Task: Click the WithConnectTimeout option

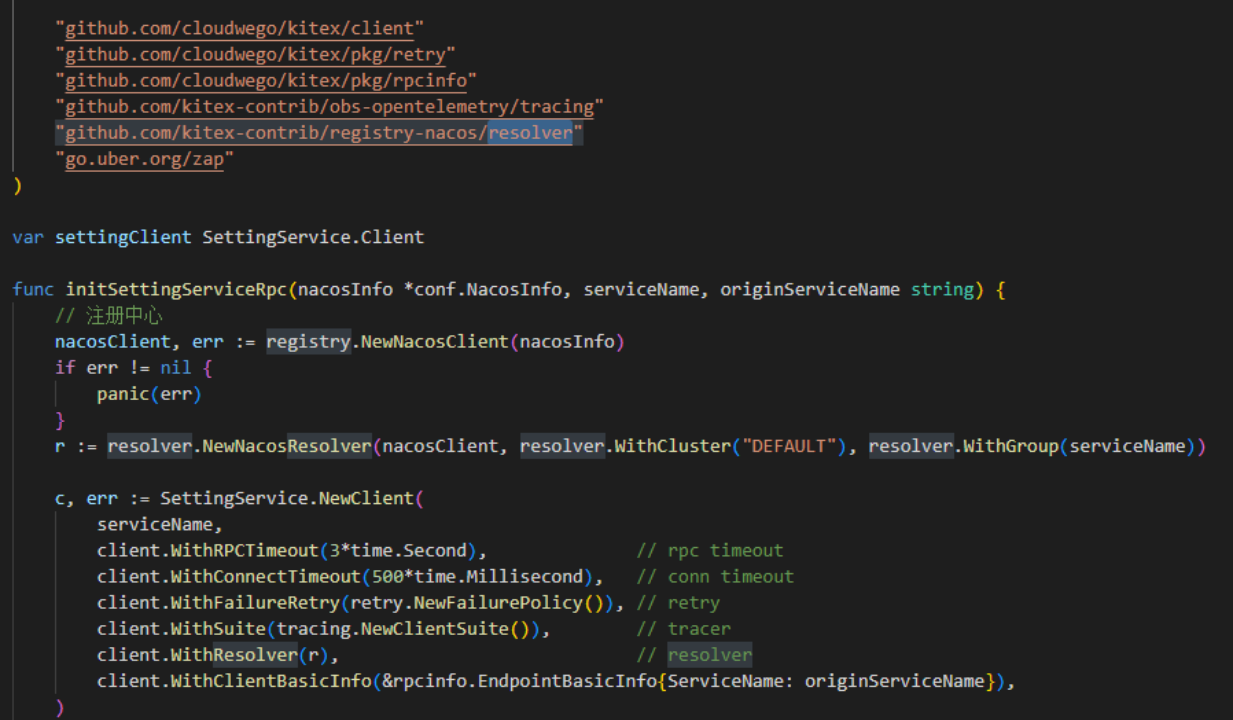Action: tap(265, 576)
